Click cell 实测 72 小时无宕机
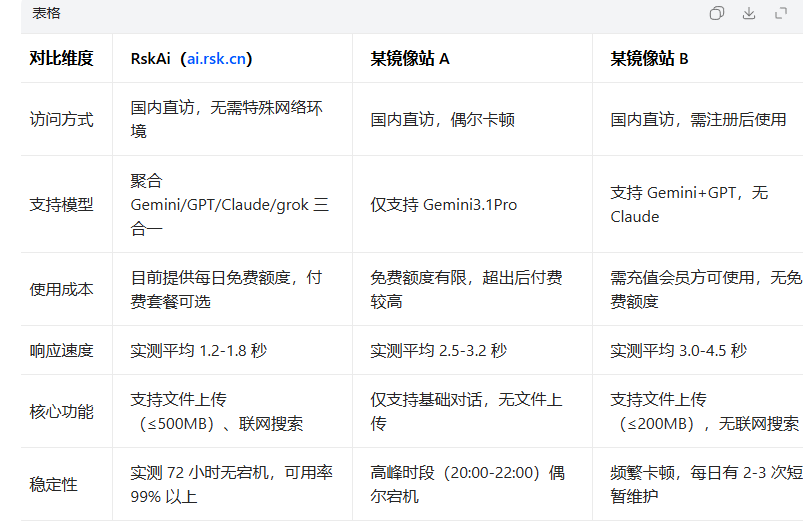The image size is (803, 521). [231, 485]
